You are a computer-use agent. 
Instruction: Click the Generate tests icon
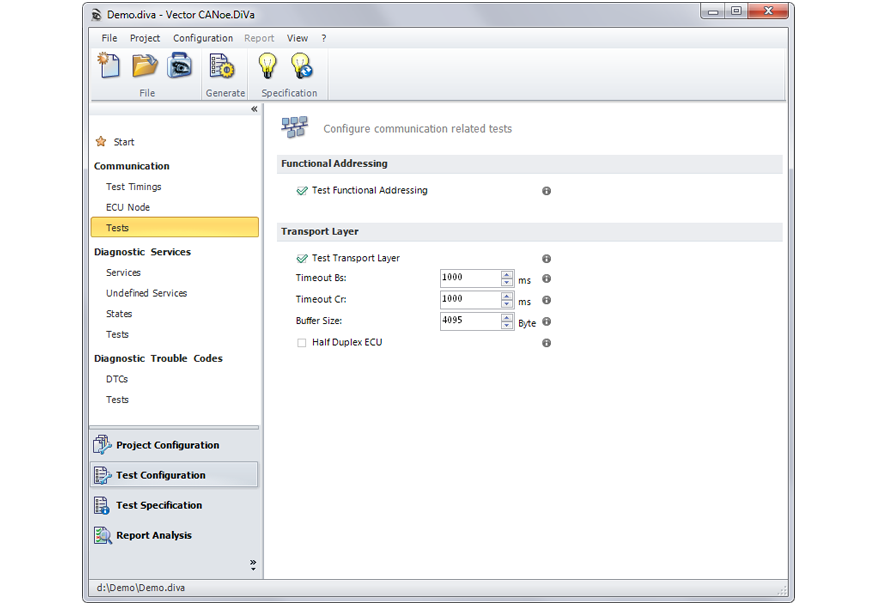222,66
